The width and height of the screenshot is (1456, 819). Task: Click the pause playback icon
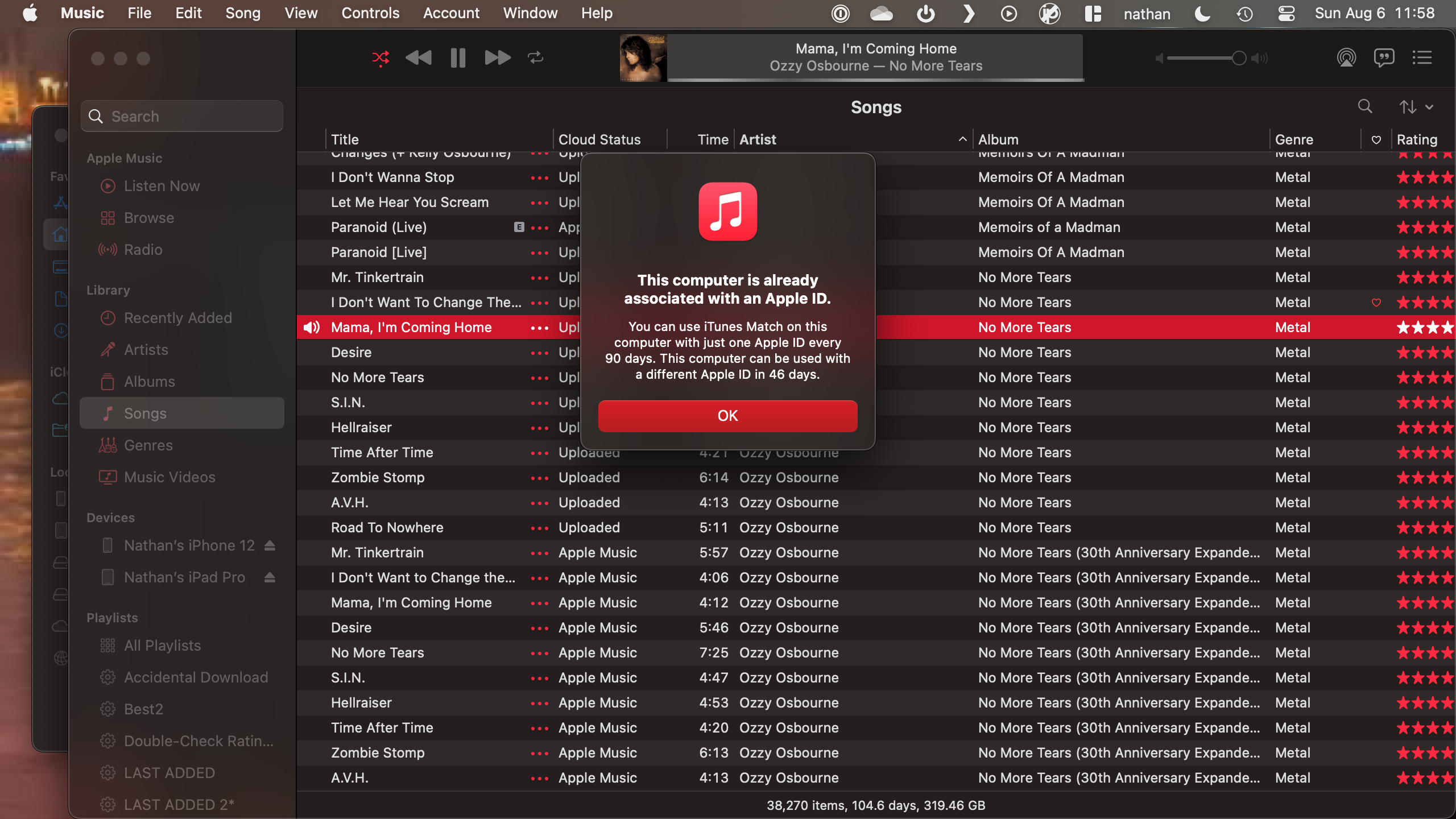457,57
